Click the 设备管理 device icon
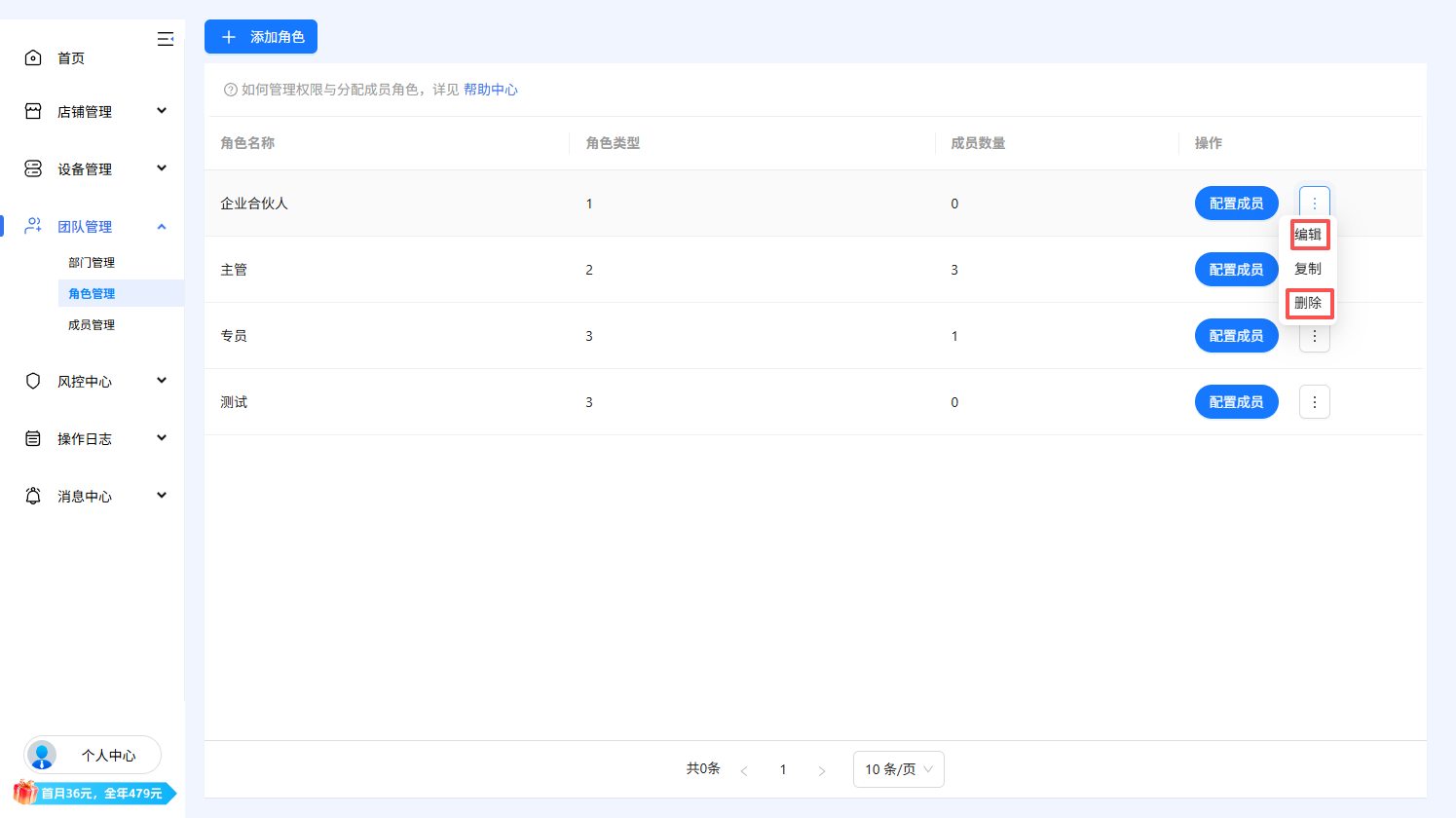Image resolution: width=1456 pixels, height=818 pixels. pos(33,167)
